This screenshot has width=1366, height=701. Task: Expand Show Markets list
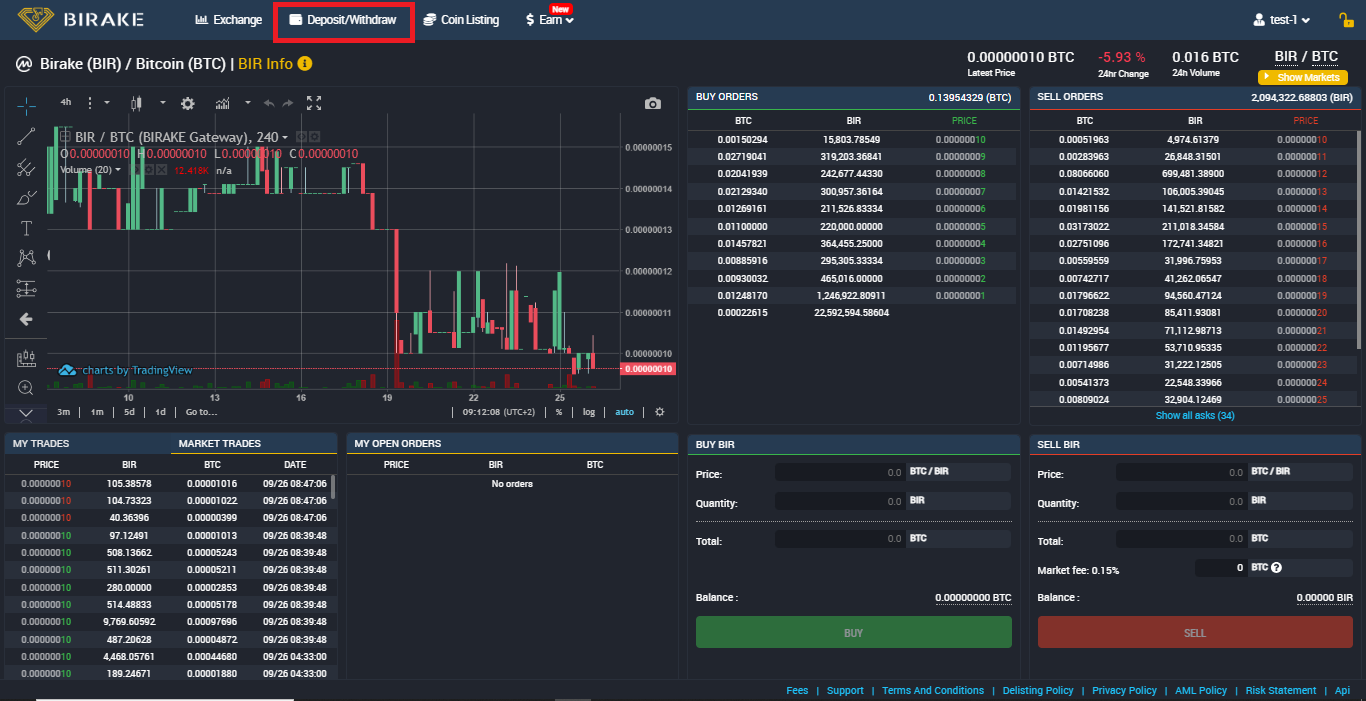point(1303,77)
